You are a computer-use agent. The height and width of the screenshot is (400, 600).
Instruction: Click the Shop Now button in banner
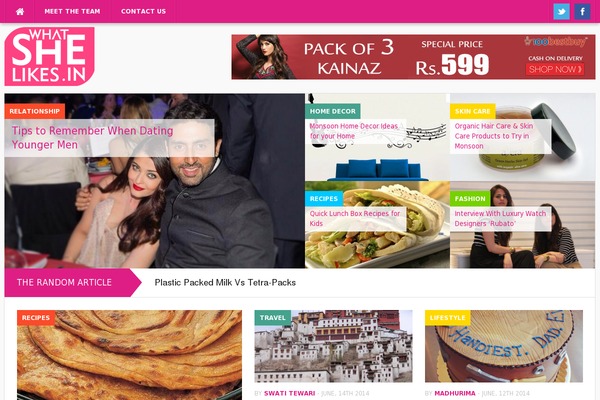click(555, 69)
